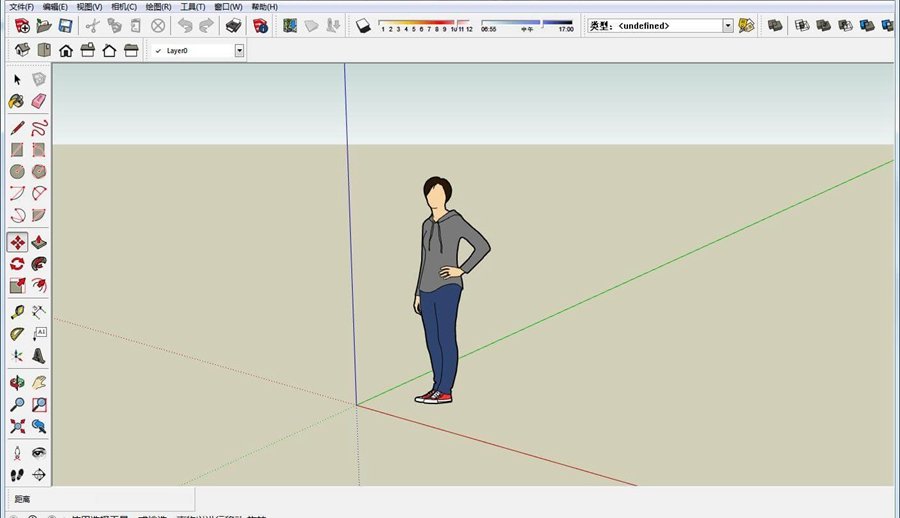Image resolution: width=900 pixels, height=518 pixels.
Task: Open an existing model file
Action: coord(44,25)
